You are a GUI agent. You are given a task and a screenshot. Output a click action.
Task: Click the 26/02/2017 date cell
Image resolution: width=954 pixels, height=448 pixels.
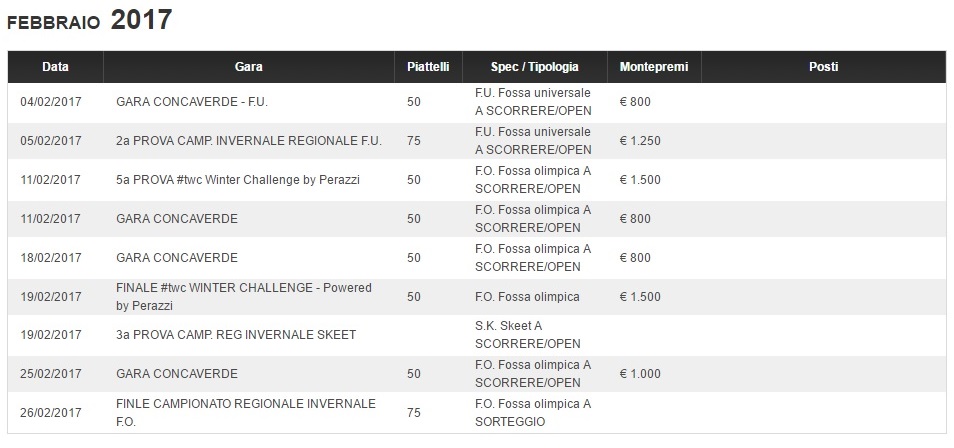click(x=51, y=412)
